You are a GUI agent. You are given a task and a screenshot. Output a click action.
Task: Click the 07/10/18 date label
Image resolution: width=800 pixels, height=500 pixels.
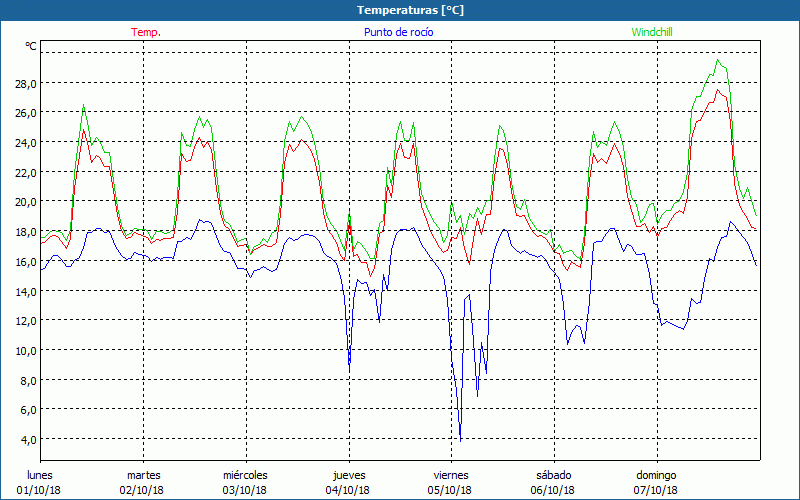(656, 490)
